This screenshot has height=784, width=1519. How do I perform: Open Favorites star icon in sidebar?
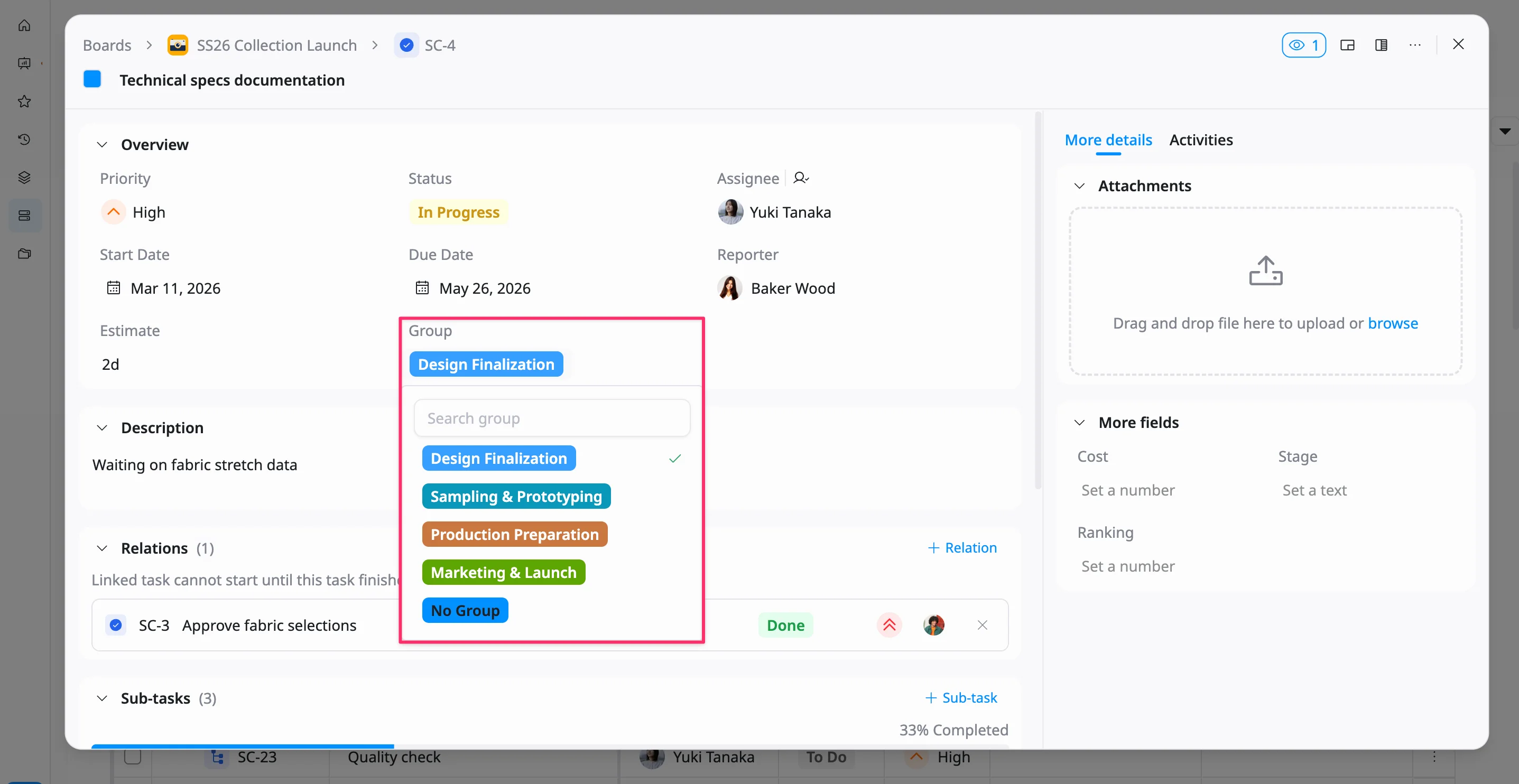(24, 101)
